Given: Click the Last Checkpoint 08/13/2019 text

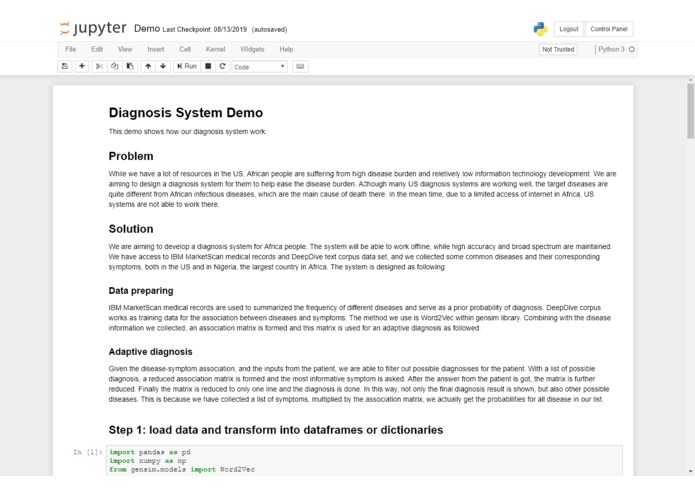Looking at the screenshot, I should [205, 29].
